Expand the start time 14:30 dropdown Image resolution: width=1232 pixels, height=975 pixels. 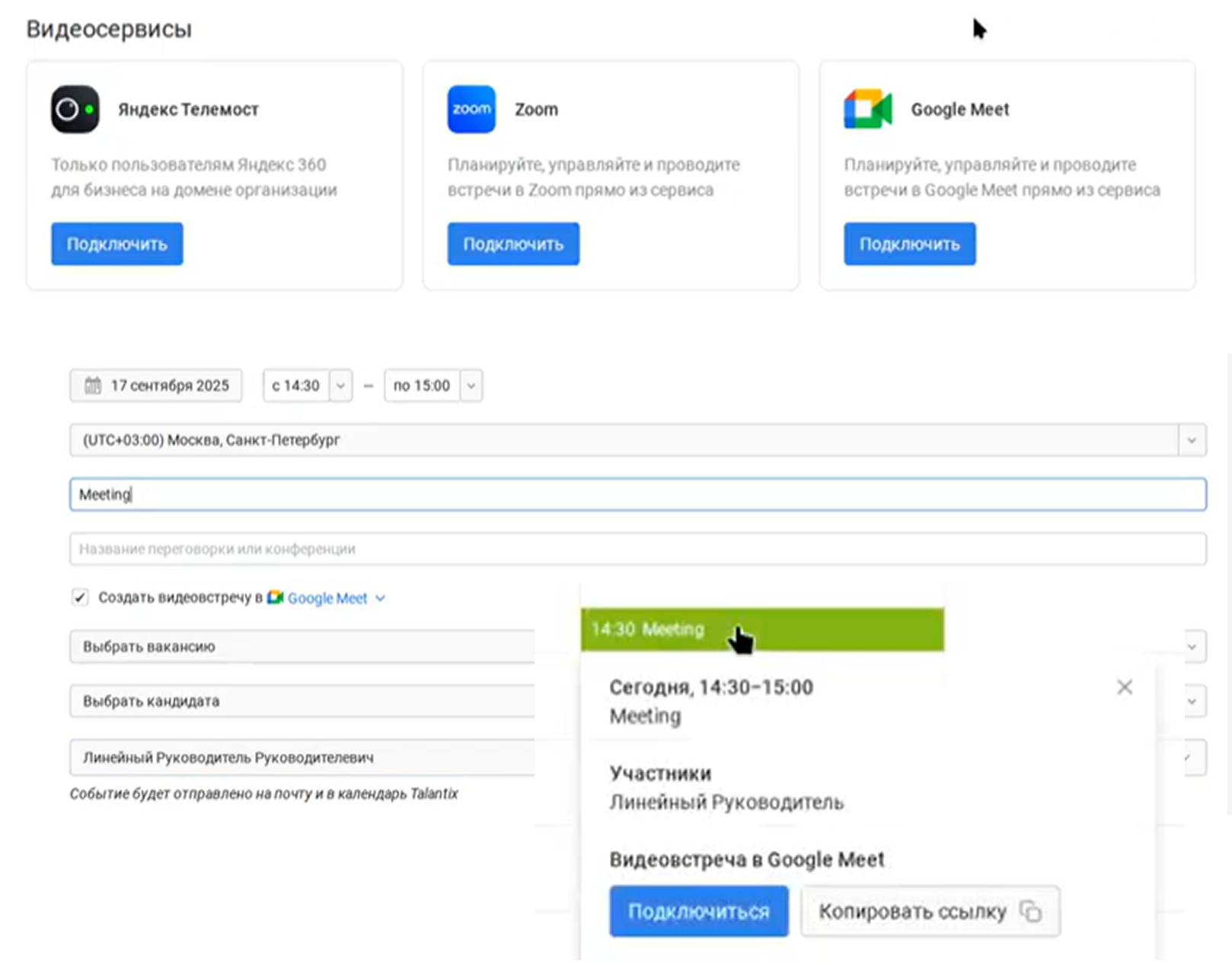pyautogui.click(x=340, y=385)
